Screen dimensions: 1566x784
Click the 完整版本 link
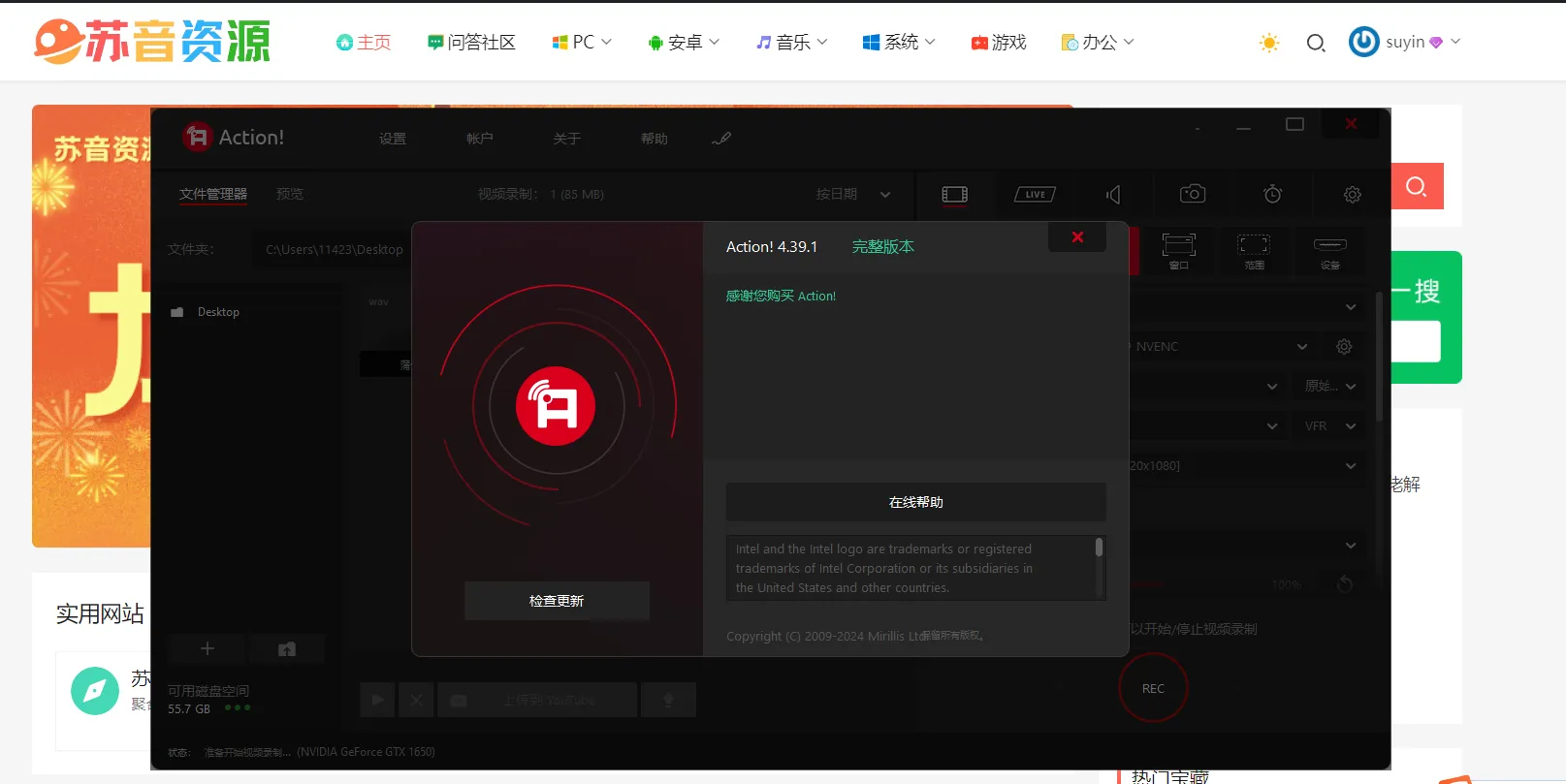[x=883, y=247]
